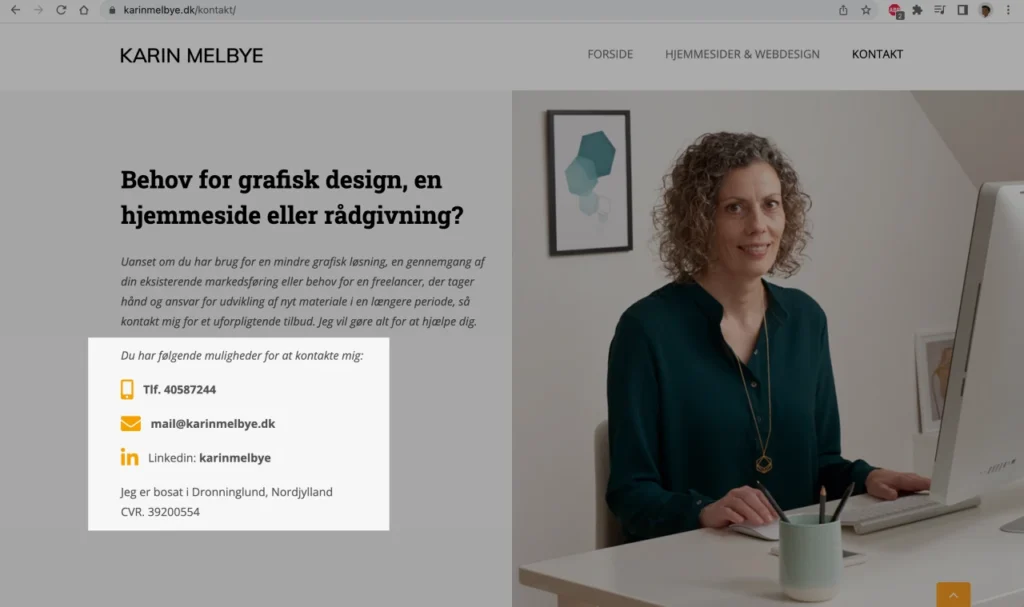Toggle the browser side panel icon
The width and height of the screenshot is (1024, 607).
[x=963, y=10]
